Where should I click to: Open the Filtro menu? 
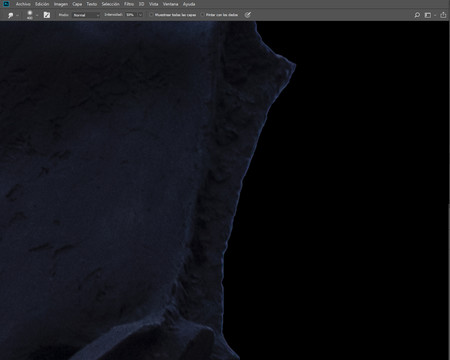[x=129, y=4]
